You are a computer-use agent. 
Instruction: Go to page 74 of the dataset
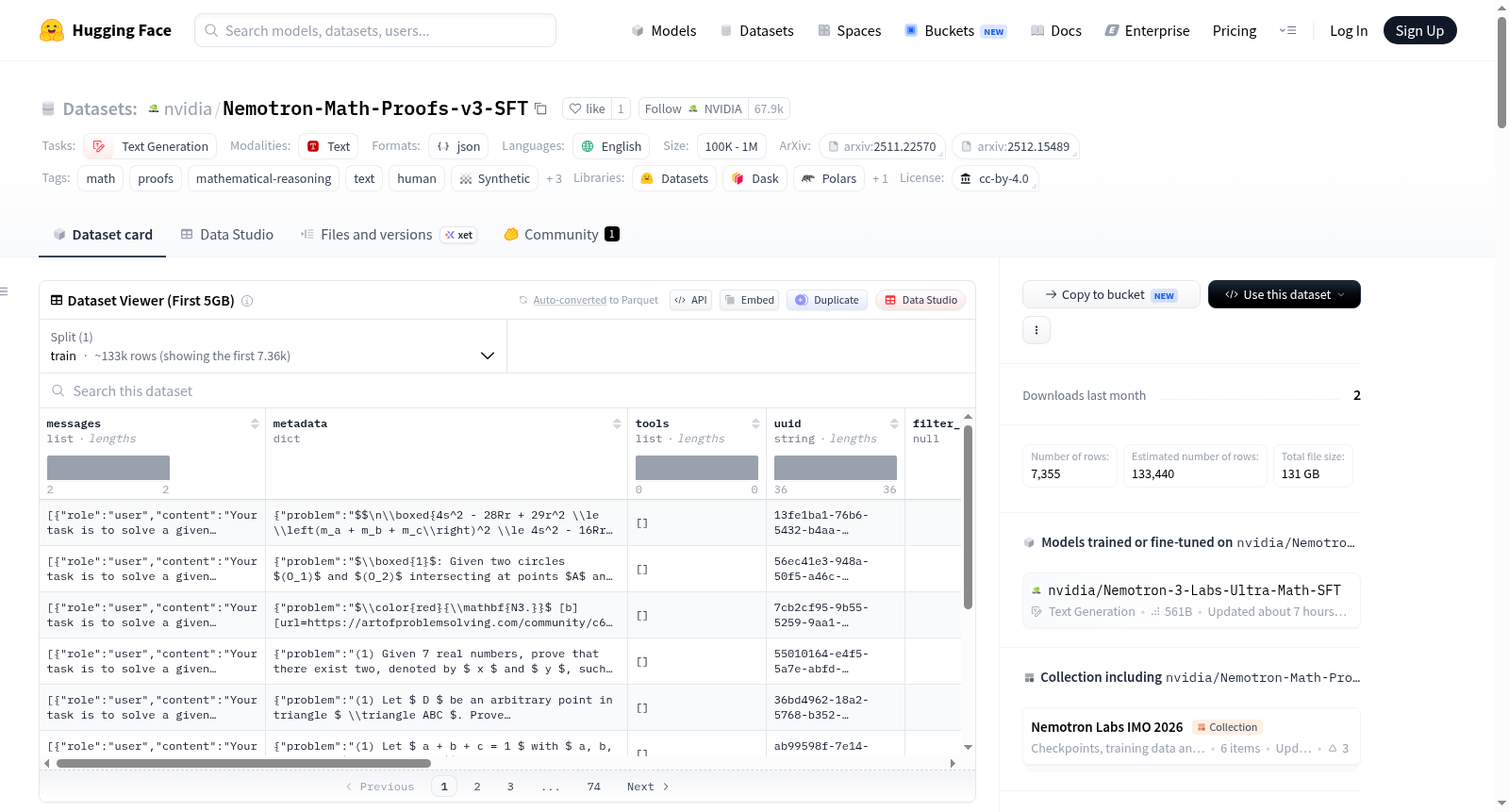(x=593, y=787)
